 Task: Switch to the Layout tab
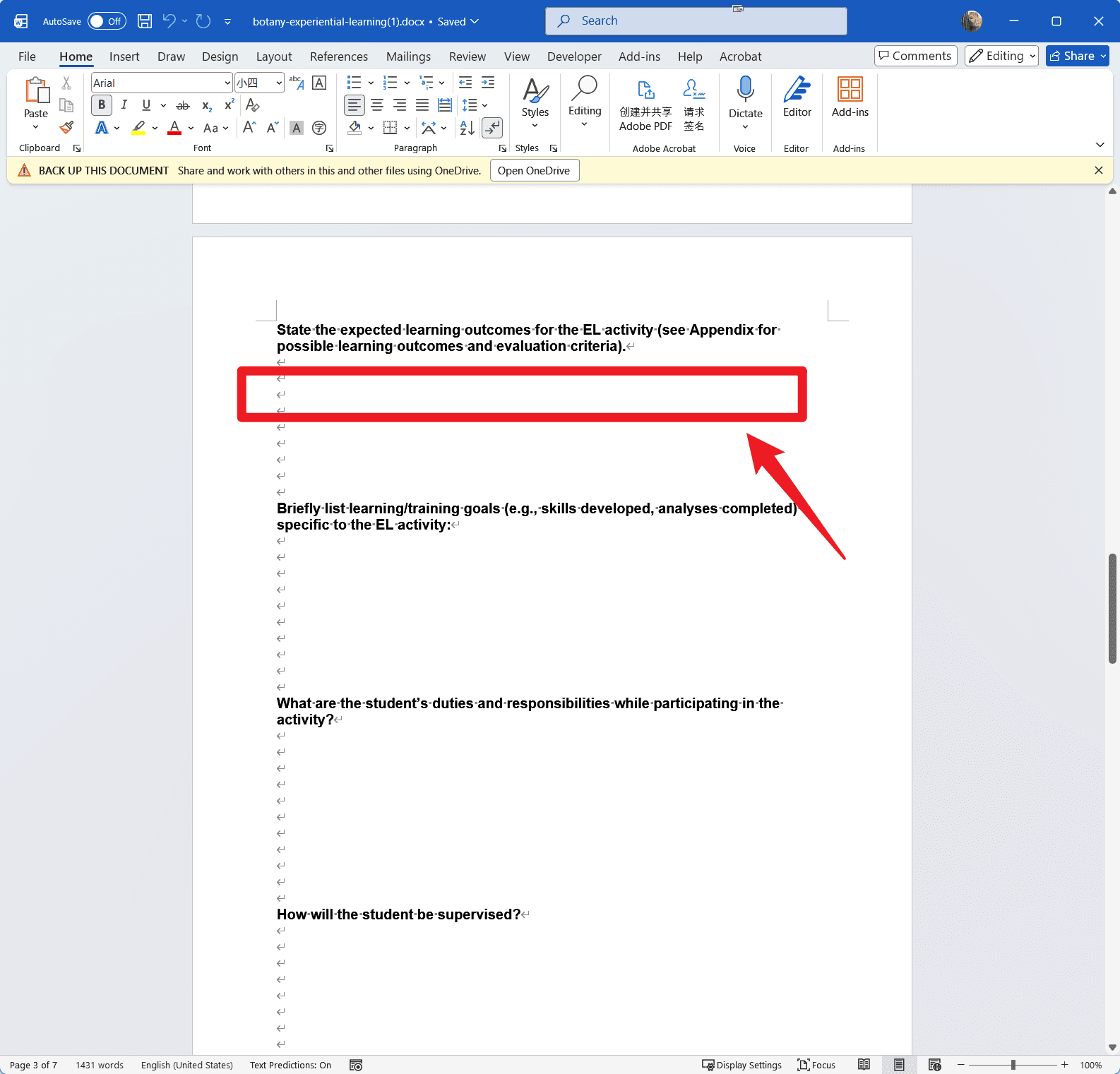coord(274,56)
